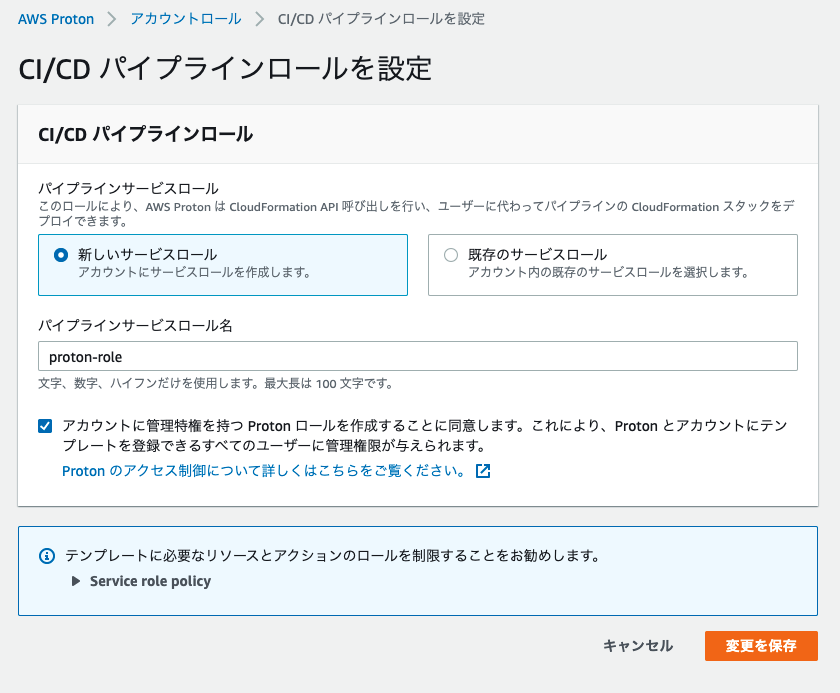The image size is (840, 693).
Task: Select the 新しいサービスロール radio button
Action: (51, 253)
